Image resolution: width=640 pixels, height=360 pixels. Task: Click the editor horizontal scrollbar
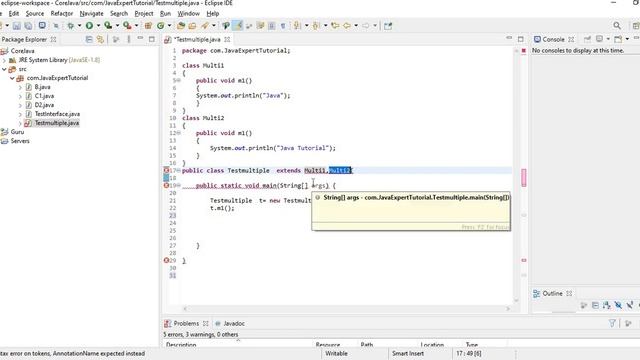pyautogui.click(x=346, y=309)
